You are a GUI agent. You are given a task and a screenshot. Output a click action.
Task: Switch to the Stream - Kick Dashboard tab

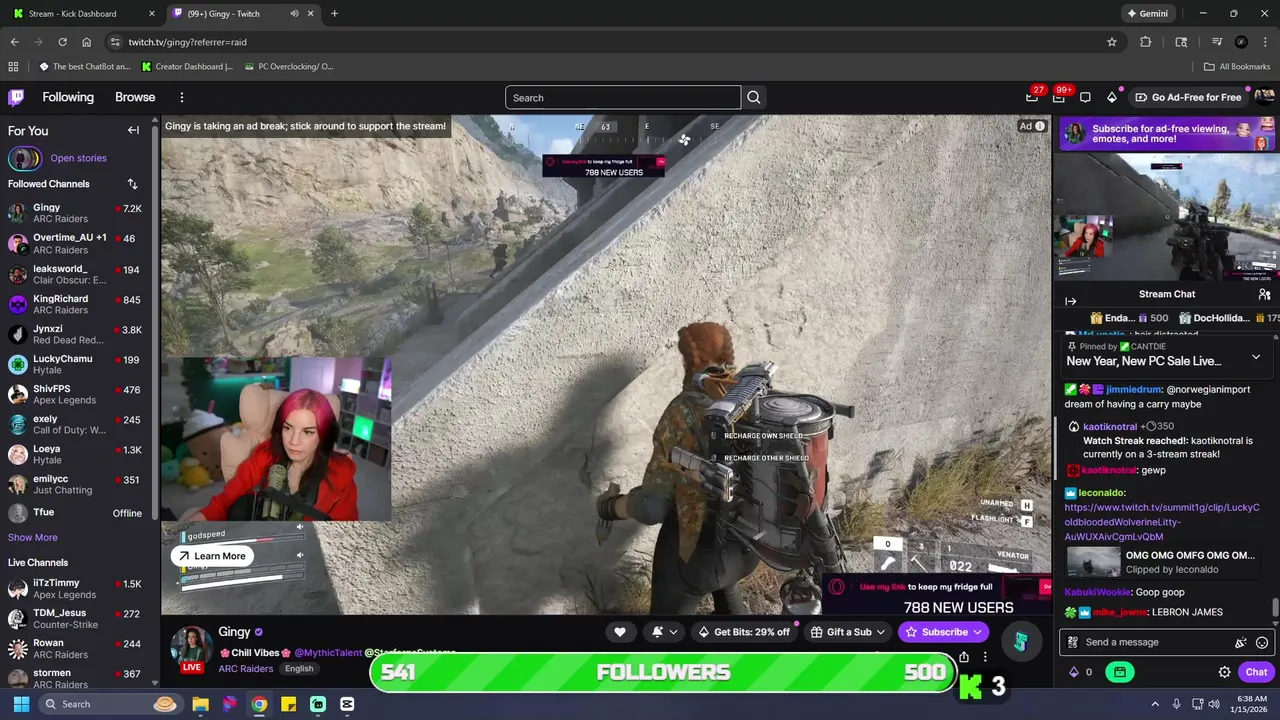85,14
